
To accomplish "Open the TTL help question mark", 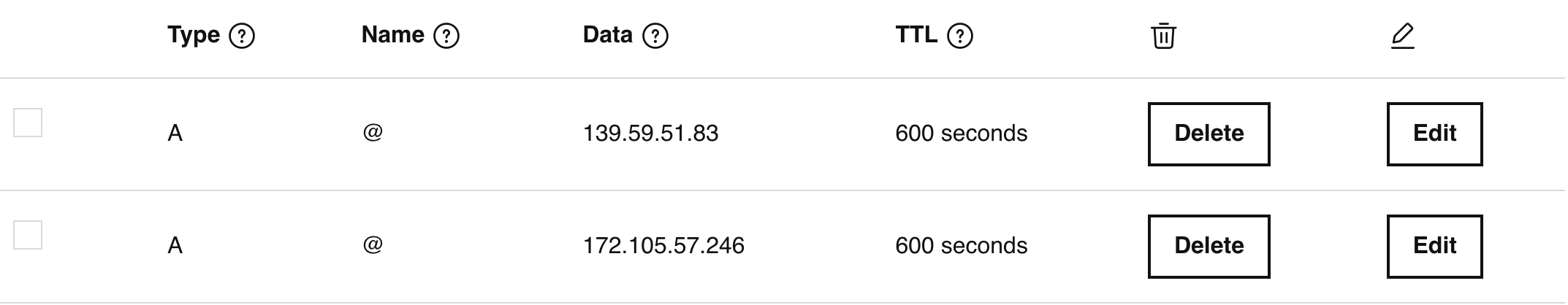I will (x=960, y=36).
